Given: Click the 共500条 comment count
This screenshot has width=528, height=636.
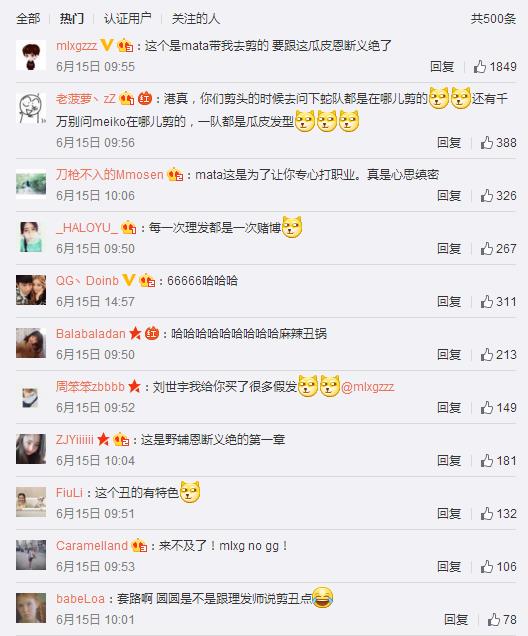Looking at the screenshot, I should [493, 19].
